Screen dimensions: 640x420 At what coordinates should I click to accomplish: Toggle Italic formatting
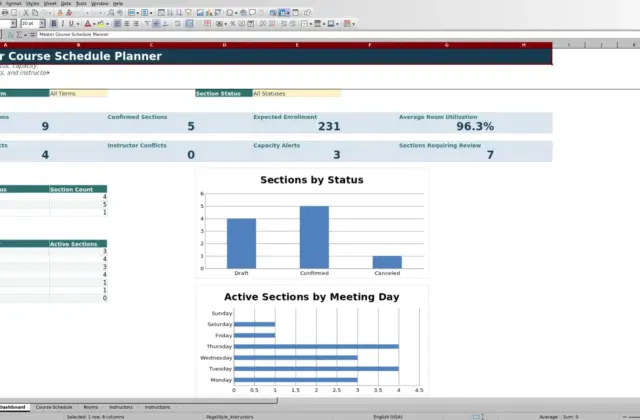click(x=62, y=24)
